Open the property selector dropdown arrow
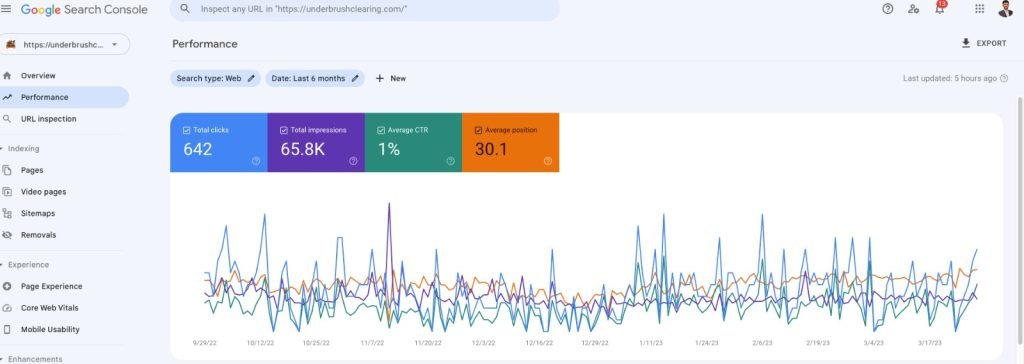This screenshot has height=364, width=1024. [114, 44]
